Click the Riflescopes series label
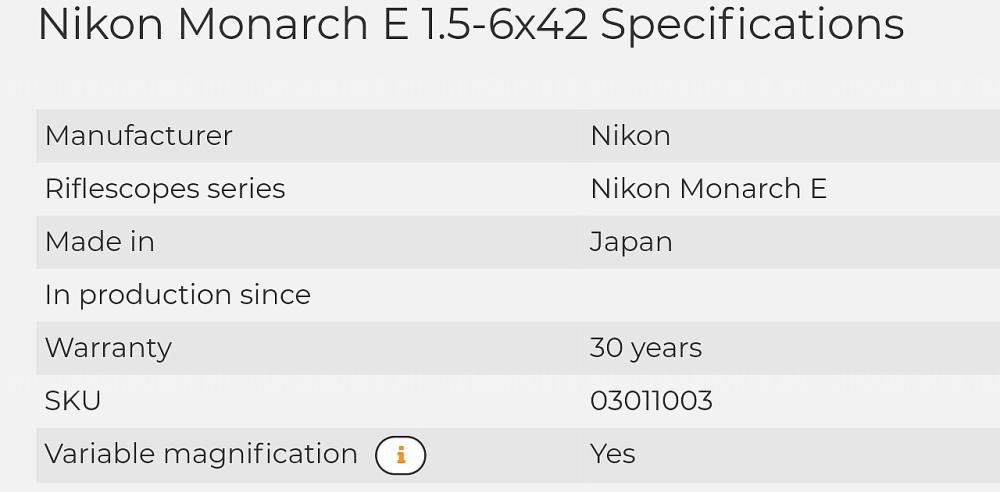This screenshot has width=1000, height=492. (x=165, y=189)
